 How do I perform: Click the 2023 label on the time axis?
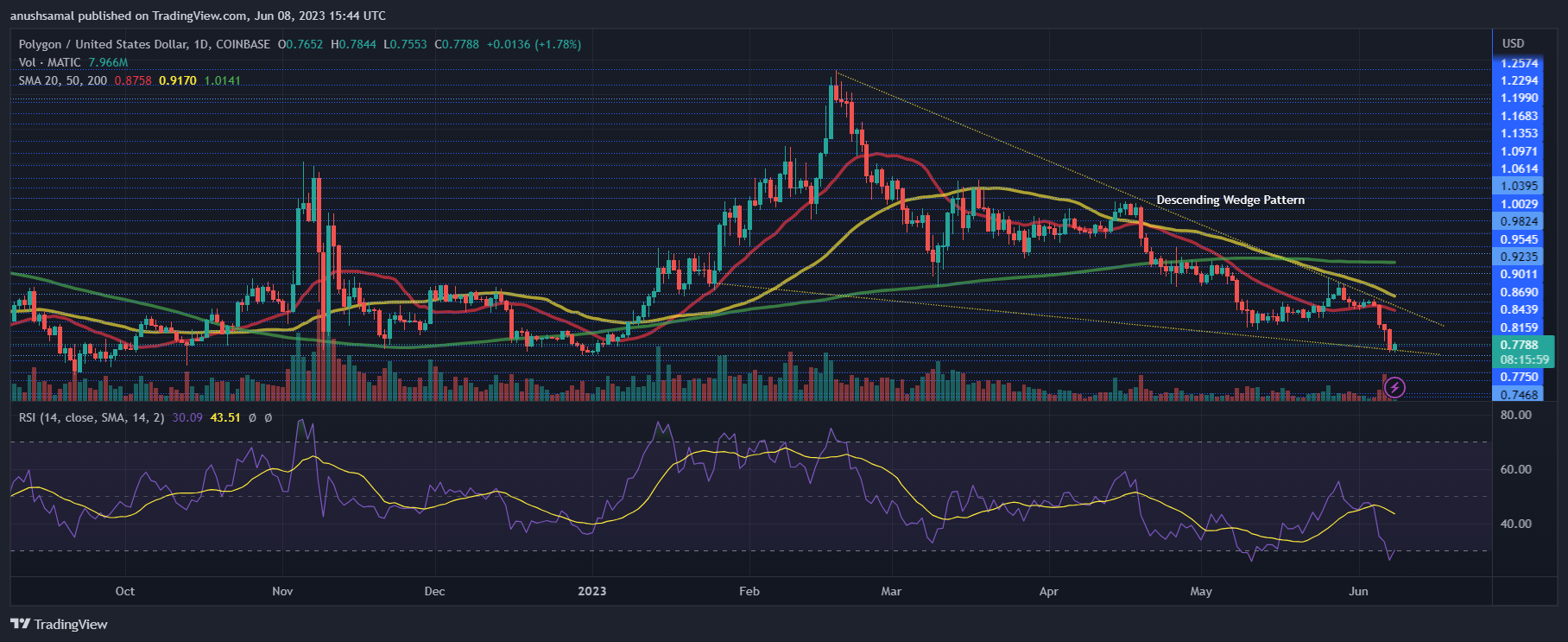click(591, 591)
